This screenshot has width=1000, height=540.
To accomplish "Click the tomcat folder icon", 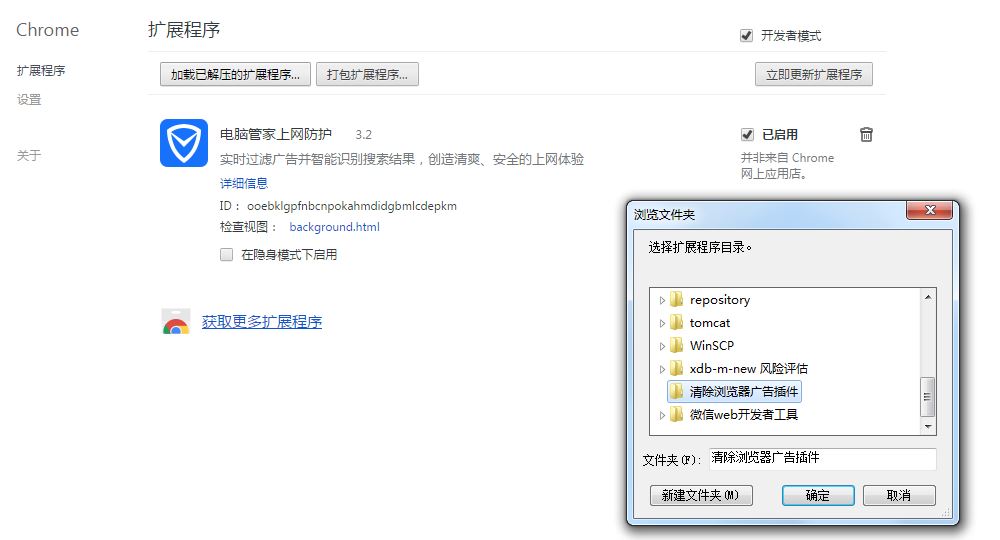I will coord(677,323).
